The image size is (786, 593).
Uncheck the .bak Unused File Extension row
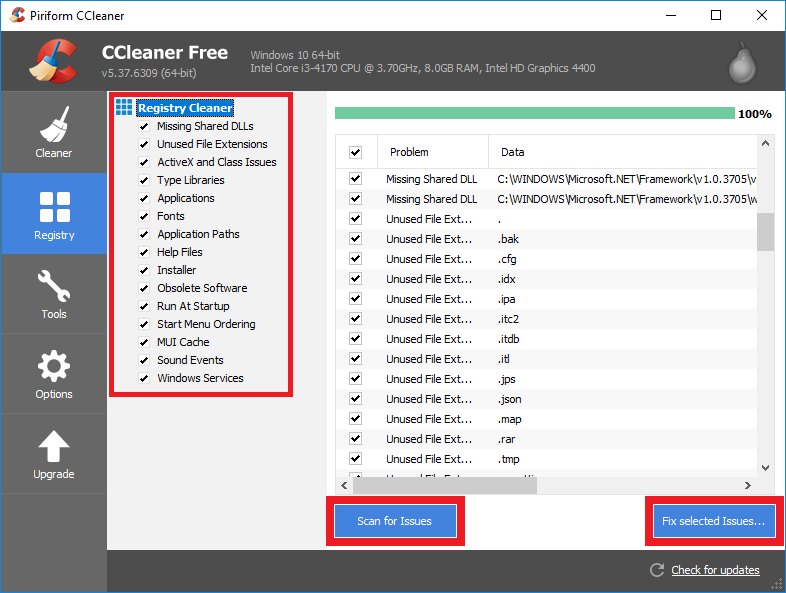(355, 239)
